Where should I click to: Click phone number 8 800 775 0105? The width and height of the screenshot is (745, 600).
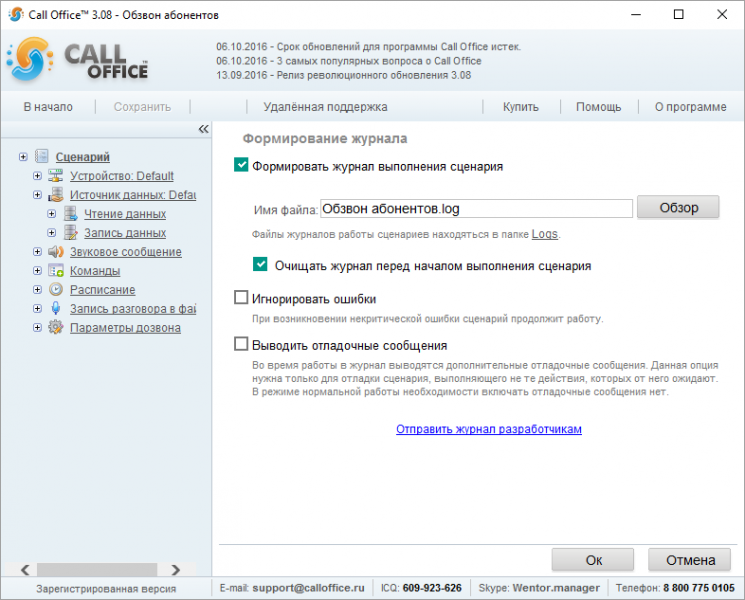(698, 588)
